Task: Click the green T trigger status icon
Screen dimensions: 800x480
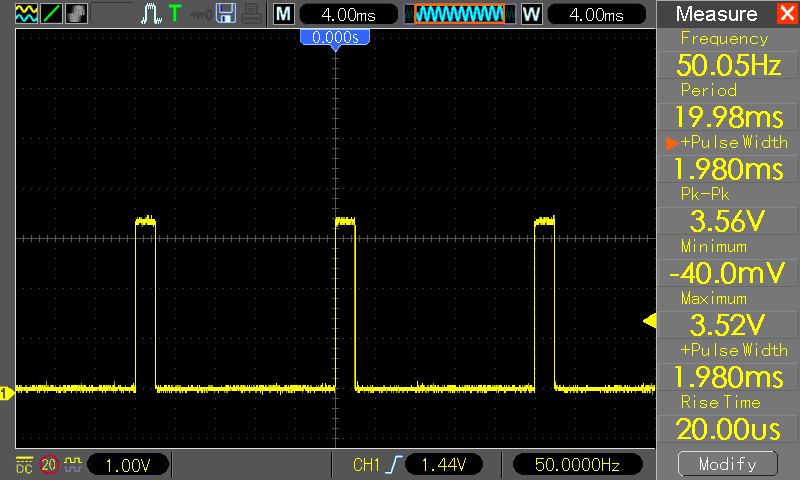Action: tap(175, 14)
